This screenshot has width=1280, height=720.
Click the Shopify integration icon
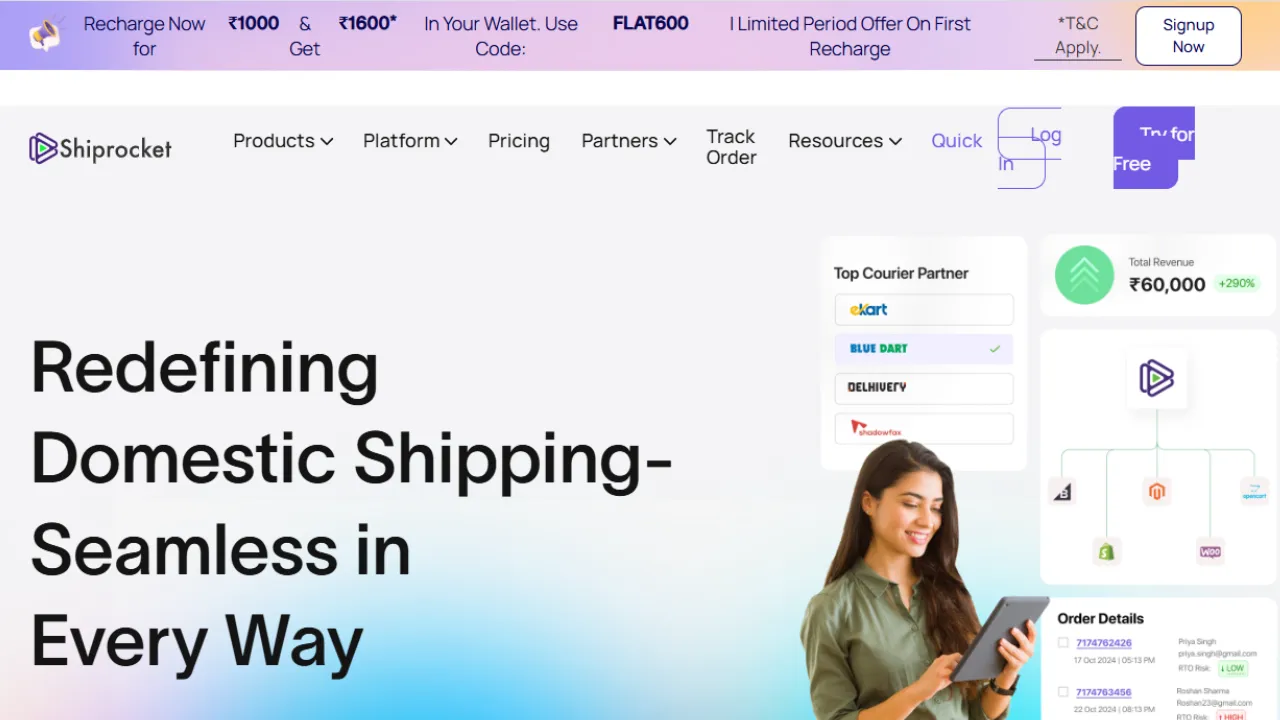(1106, 551)
